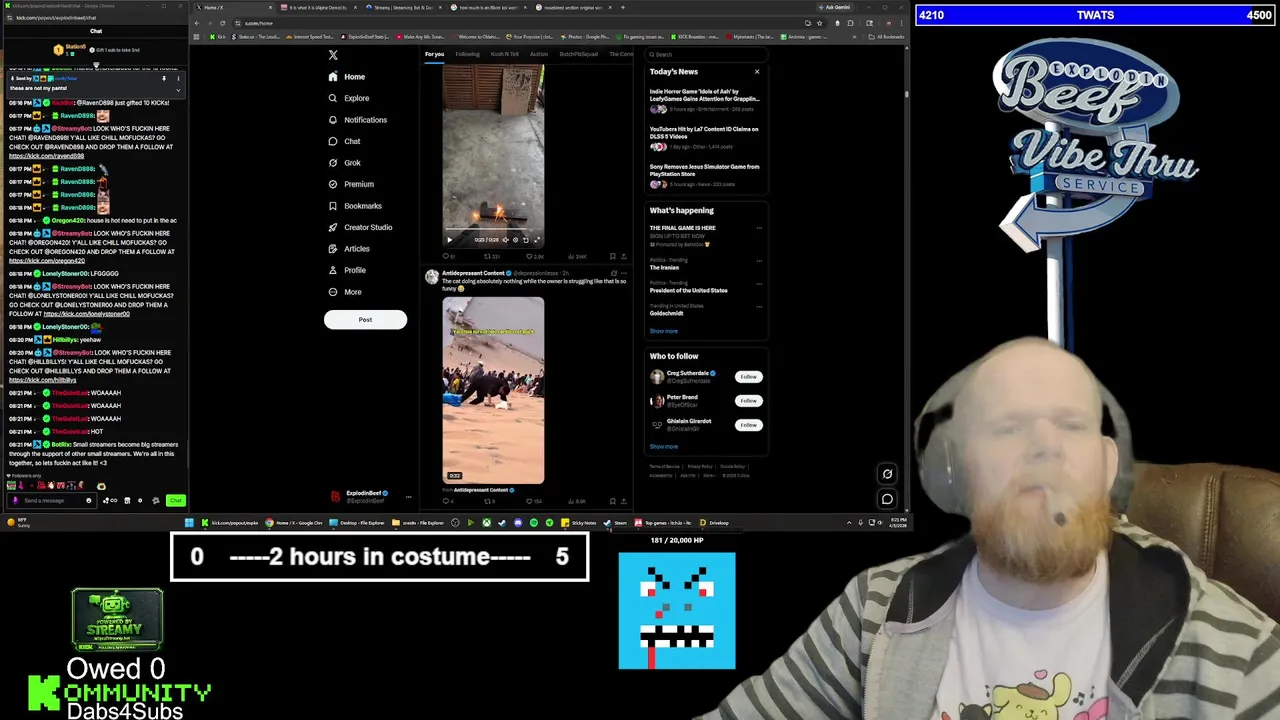Click Ask Gemini button in Chrome
The image size is (1280, 720).
(x=836, y=7)
